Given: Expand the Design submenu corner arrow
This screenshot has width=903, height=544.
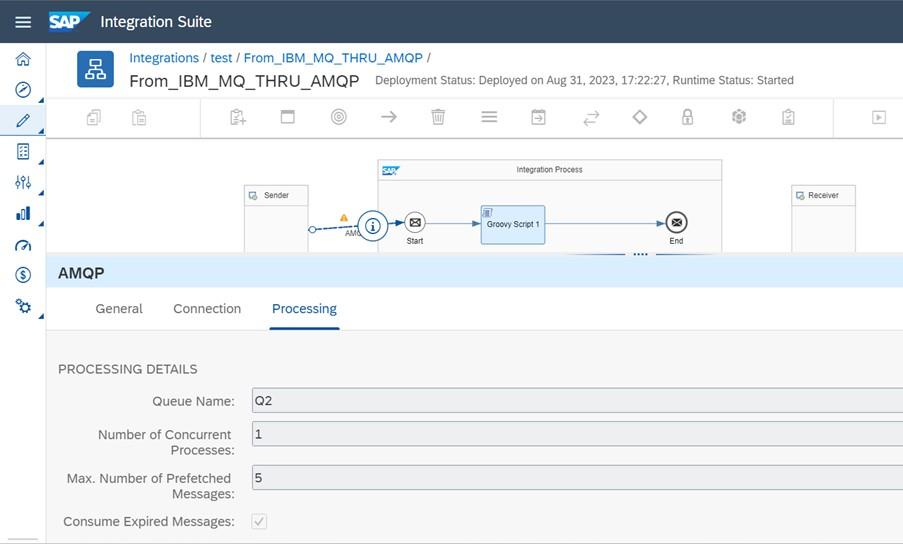Looking at the screenshot, I should [41, 131].
